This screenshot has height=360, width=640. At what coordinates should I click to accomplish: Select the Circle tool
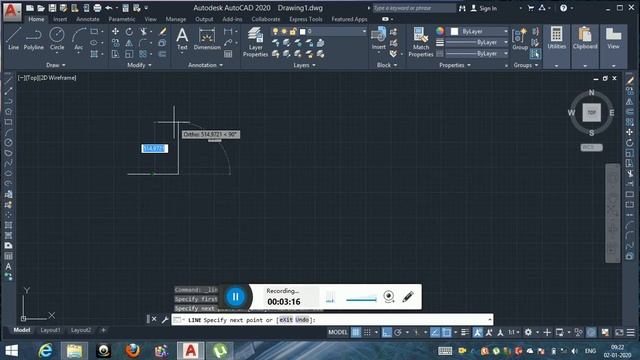[x=57, y=39]
